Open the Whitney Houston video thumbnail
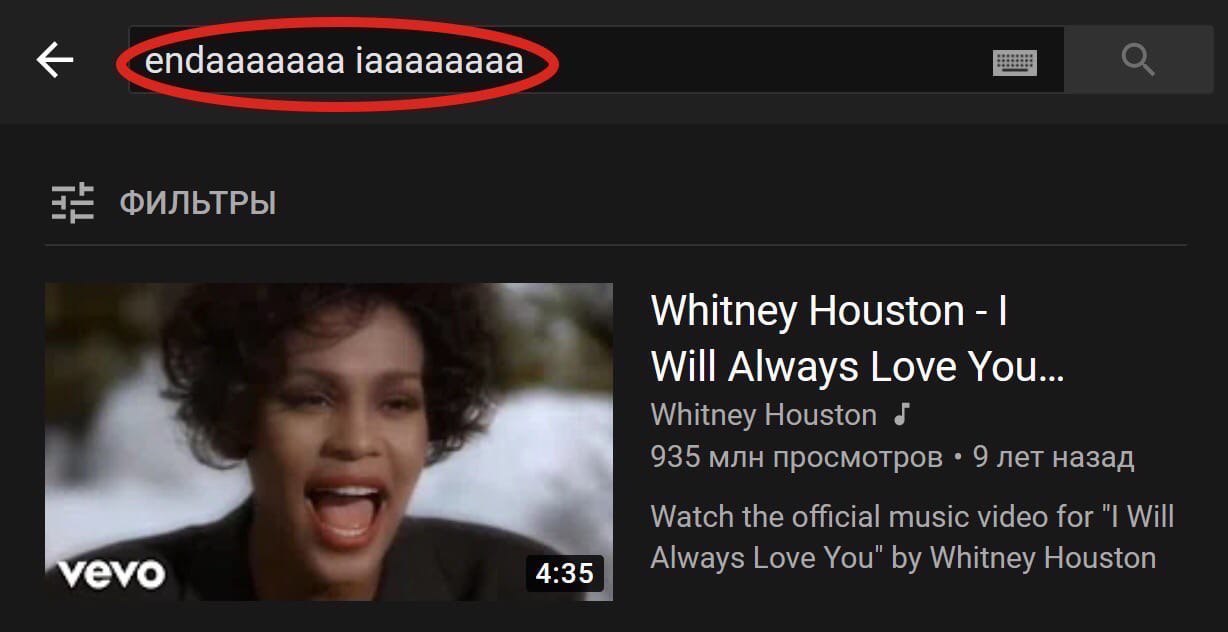This screenshot has width=1228, height=632. pyautogui.click(x=329, y=442)
